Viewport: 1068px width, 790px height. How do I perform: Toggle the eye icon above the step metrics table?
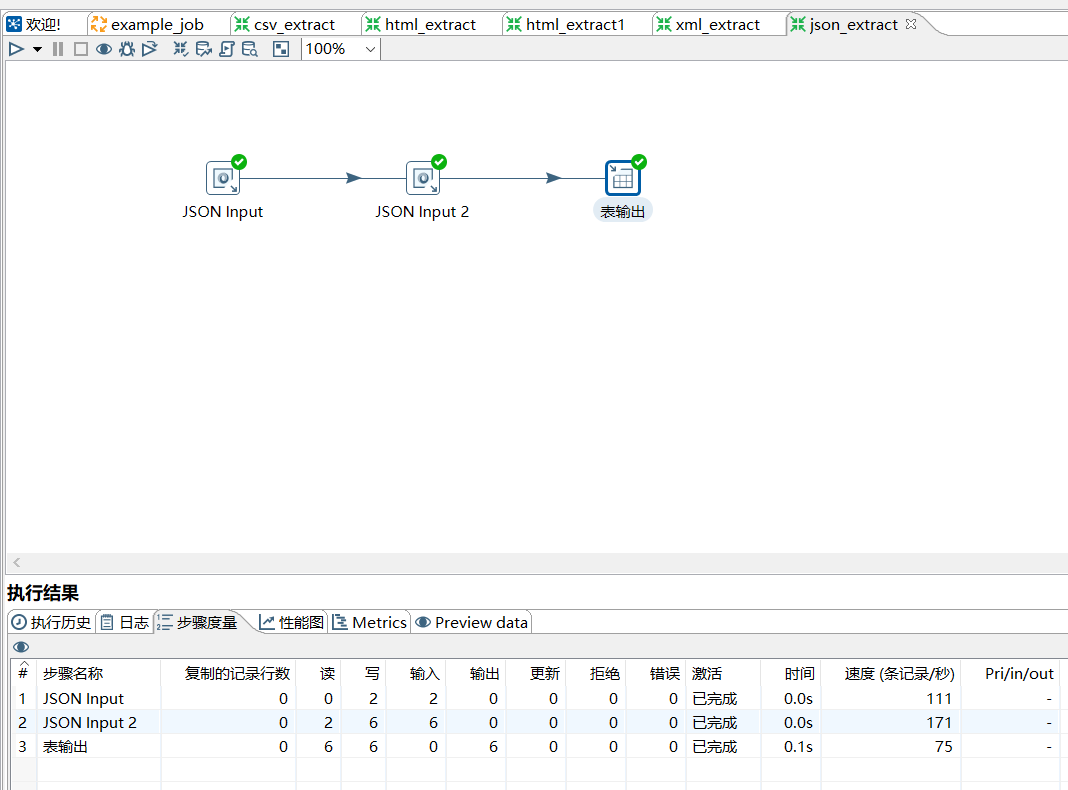click(x=21, y=647)
